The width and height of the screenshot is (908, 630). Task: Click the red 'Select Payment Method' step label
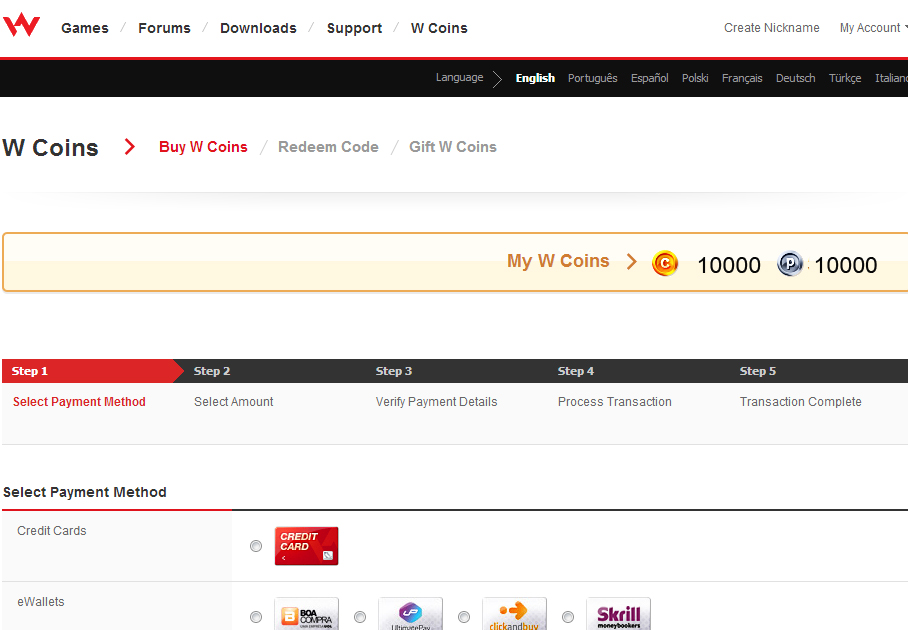point(79,402)
